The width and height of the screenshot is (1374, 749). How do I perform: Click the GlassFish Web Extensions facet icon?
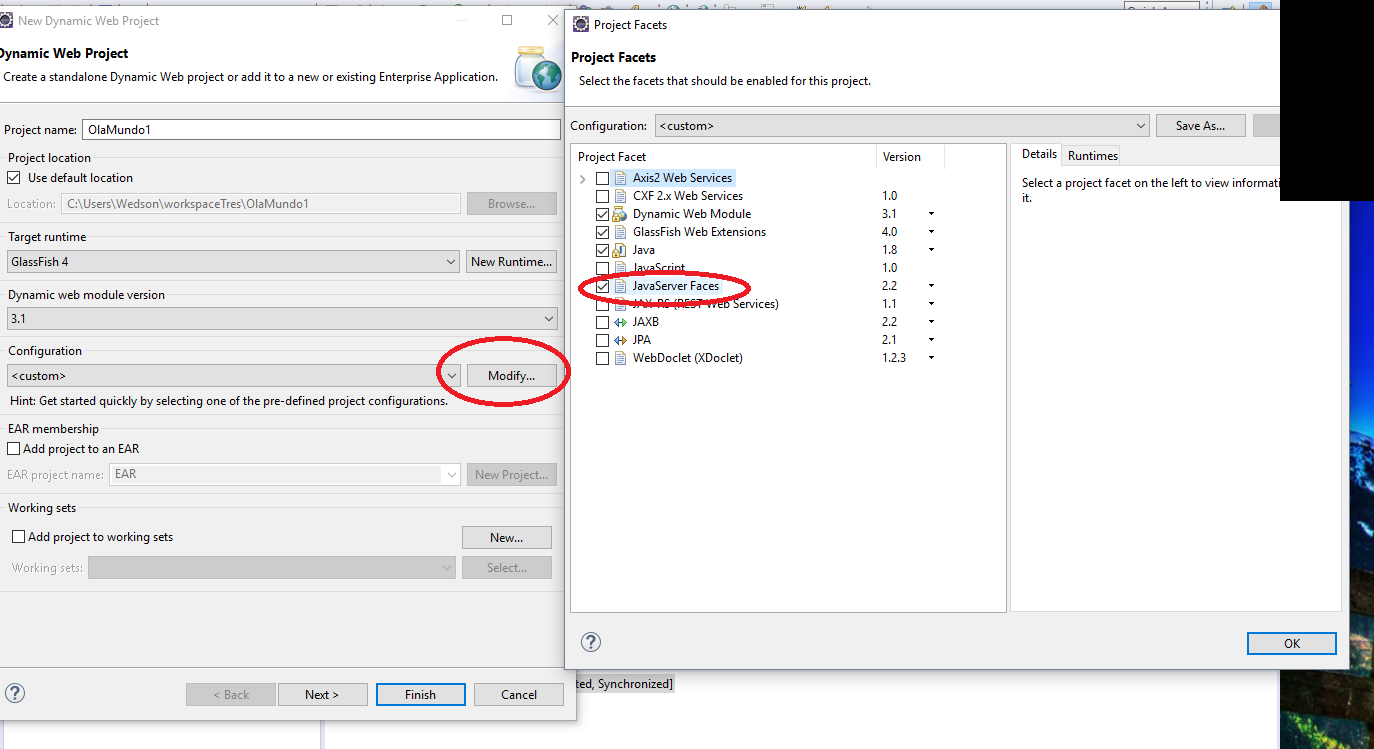coord(620,232)
